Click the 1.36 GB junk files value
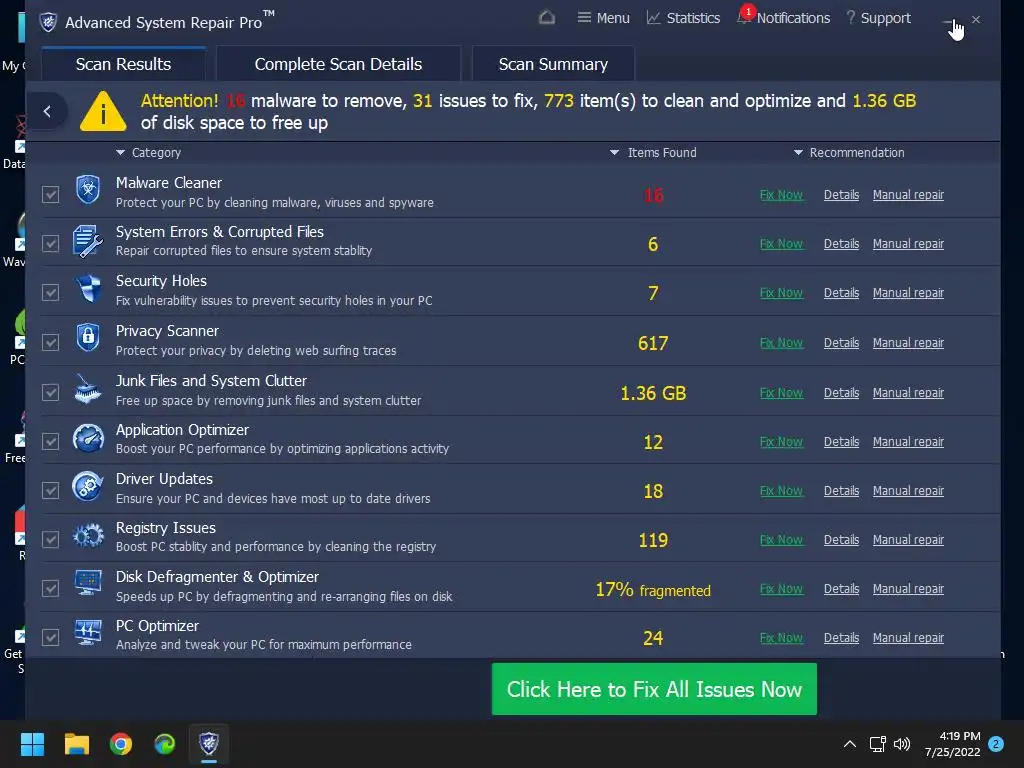The height and width of the screenshot is (768, 1024). 653,393
